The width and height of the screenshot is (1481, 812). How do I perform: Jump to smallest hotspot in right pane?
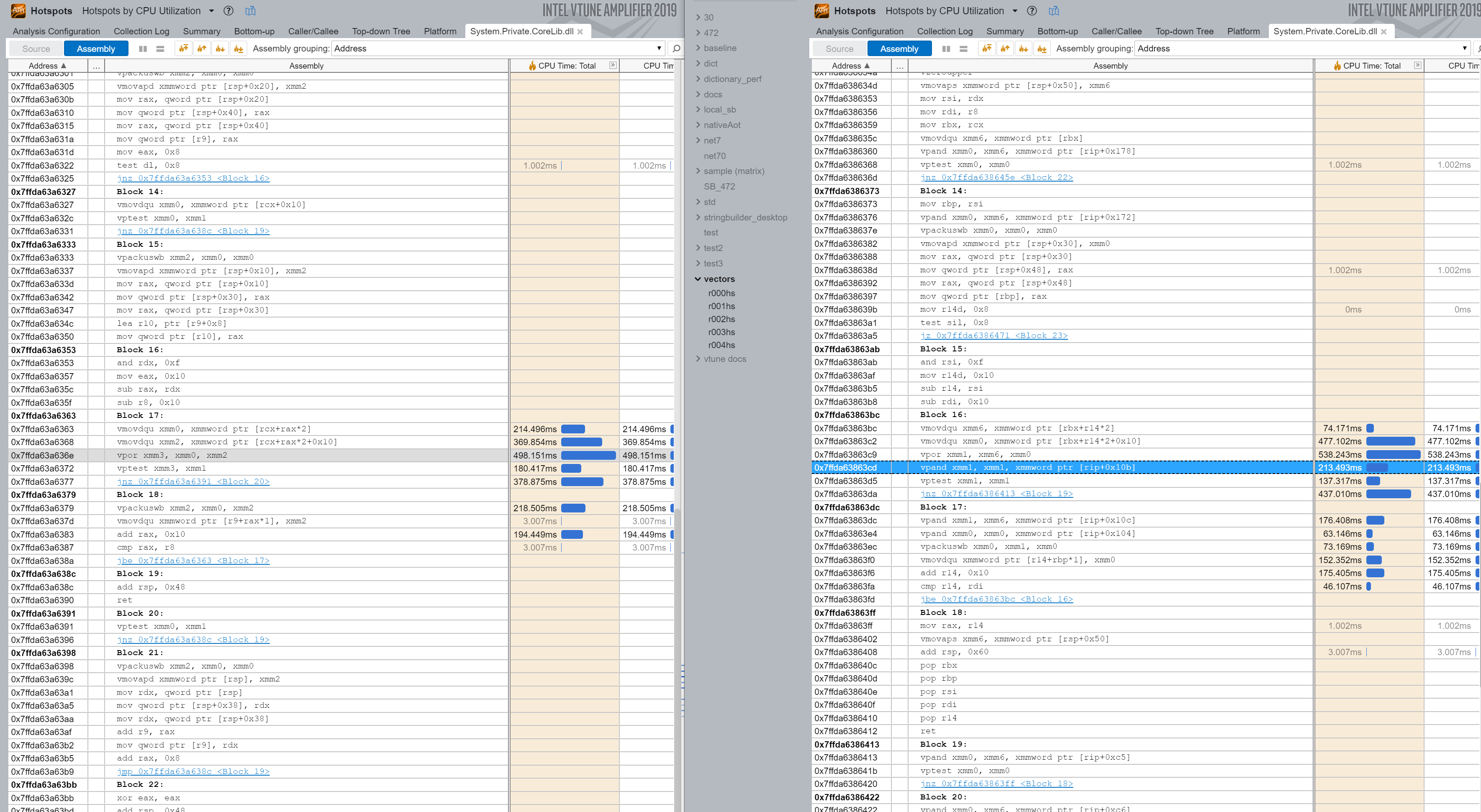pos(1042,49)
